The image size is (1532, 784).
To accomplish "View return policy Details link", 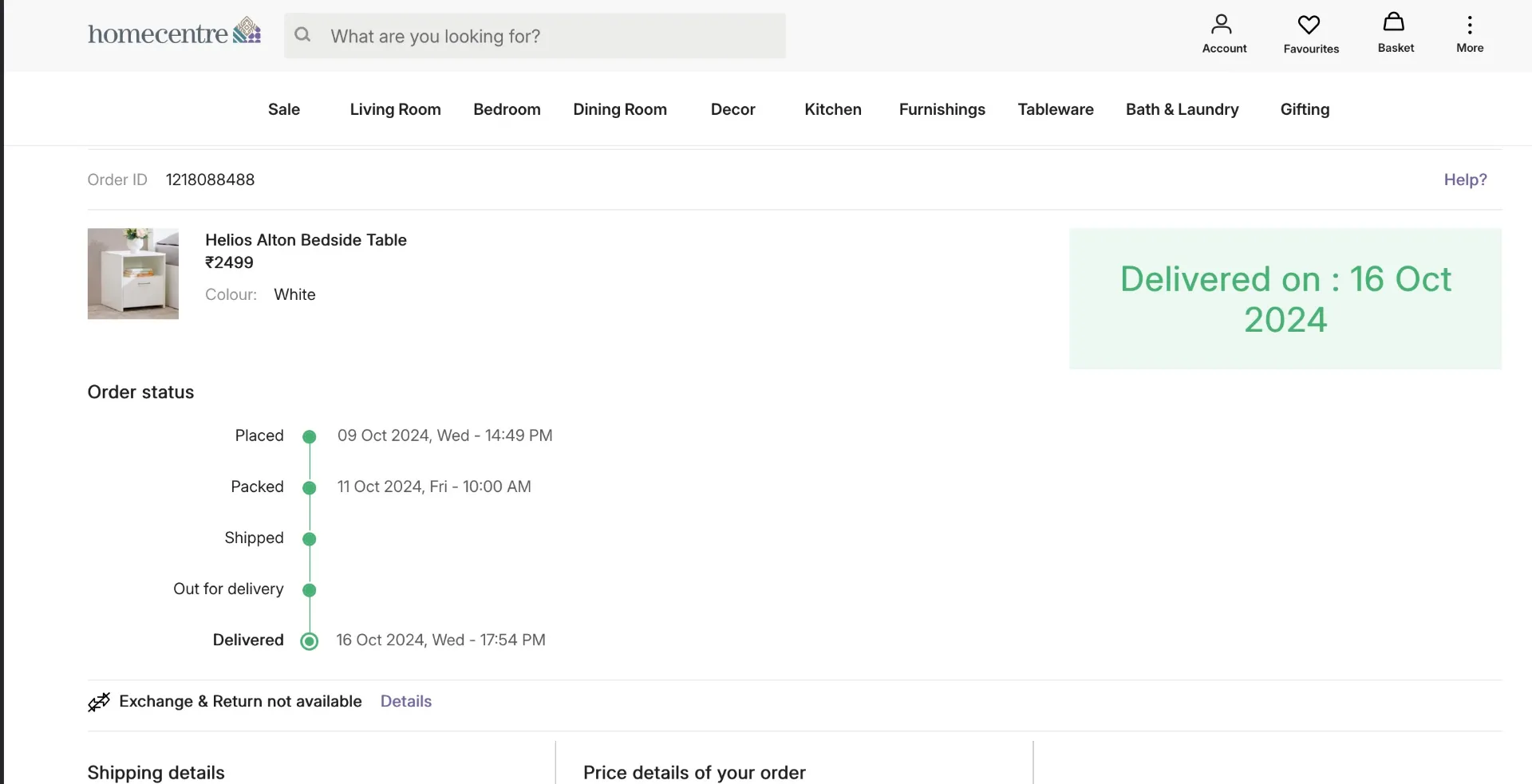I will point(405,702).
